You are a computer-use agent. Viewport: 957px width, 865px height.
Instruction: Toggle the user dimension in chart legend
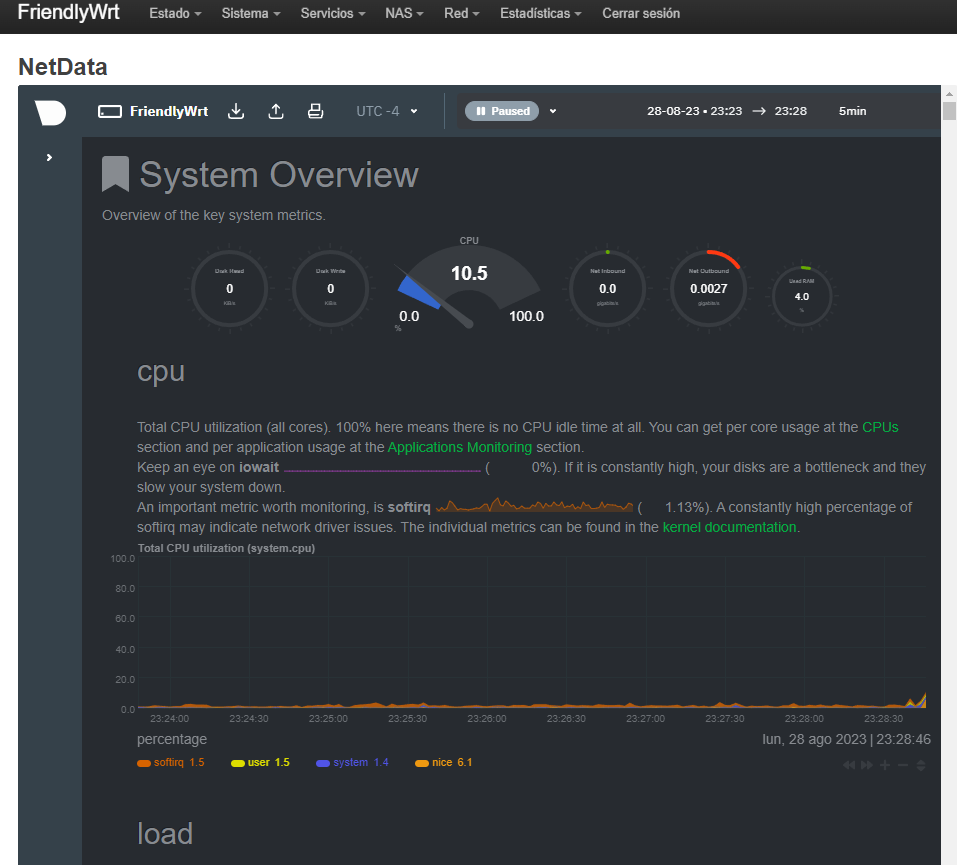point(261,762)
